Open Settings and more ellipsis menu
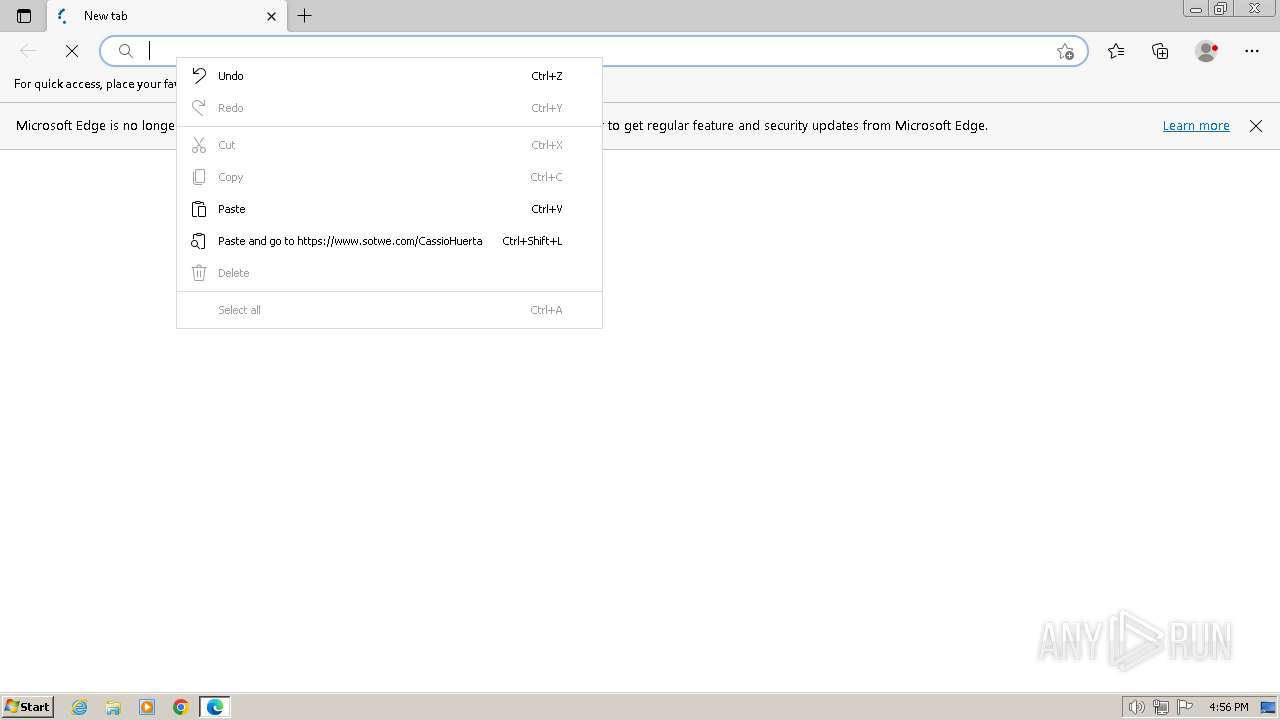Image resolution: width=1280 pixels, height=720 pixels. click(x=1252, y=51)
